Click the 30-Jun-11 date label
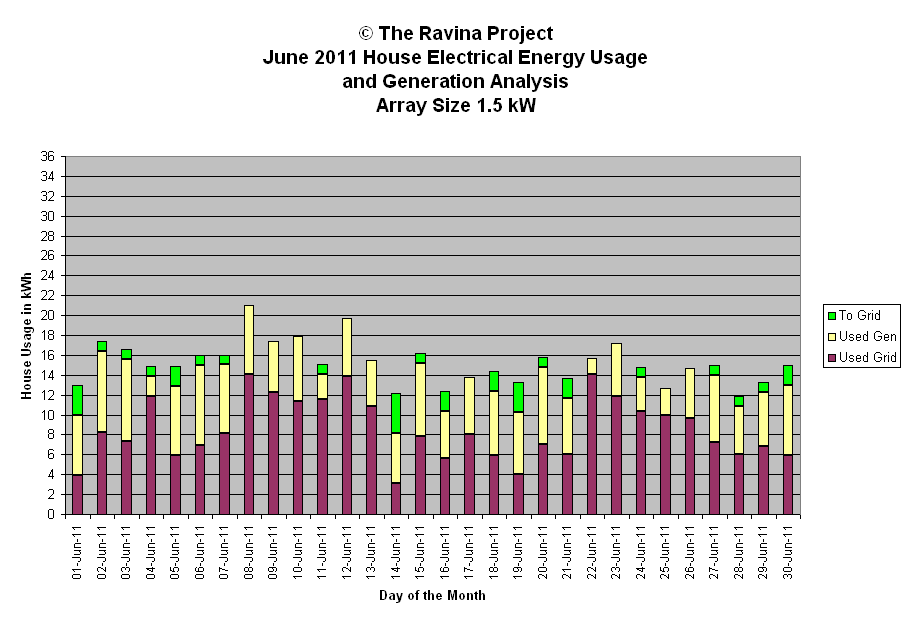911x623 pixels. (x=788, y=553)
